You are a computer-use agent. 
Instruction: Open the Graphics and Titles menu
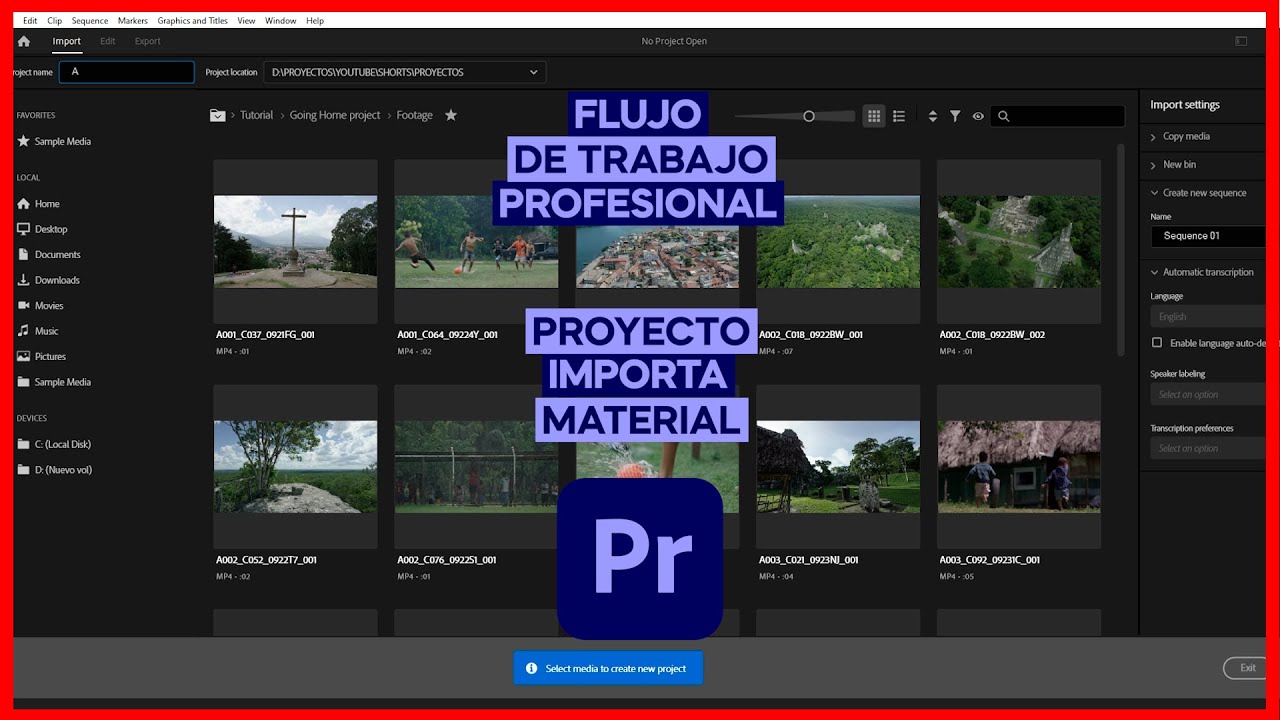coord(192,20)
